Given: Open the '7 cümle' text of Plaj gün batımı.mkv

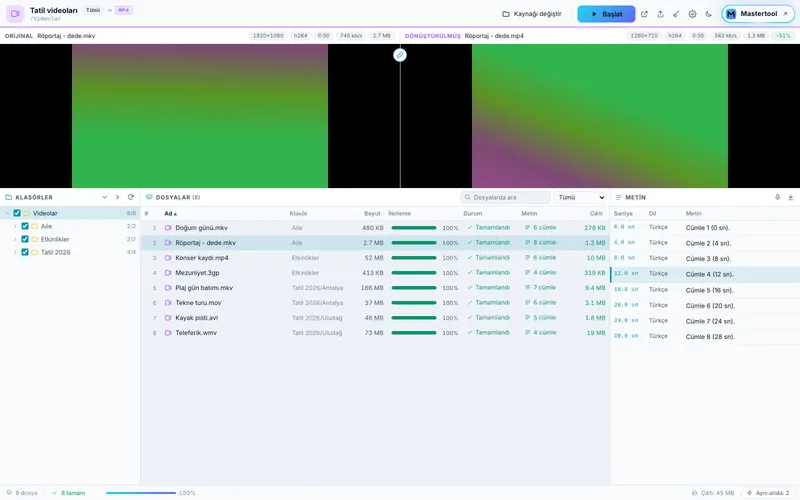Looking at the screenshot, I should [x=541, y=287].
